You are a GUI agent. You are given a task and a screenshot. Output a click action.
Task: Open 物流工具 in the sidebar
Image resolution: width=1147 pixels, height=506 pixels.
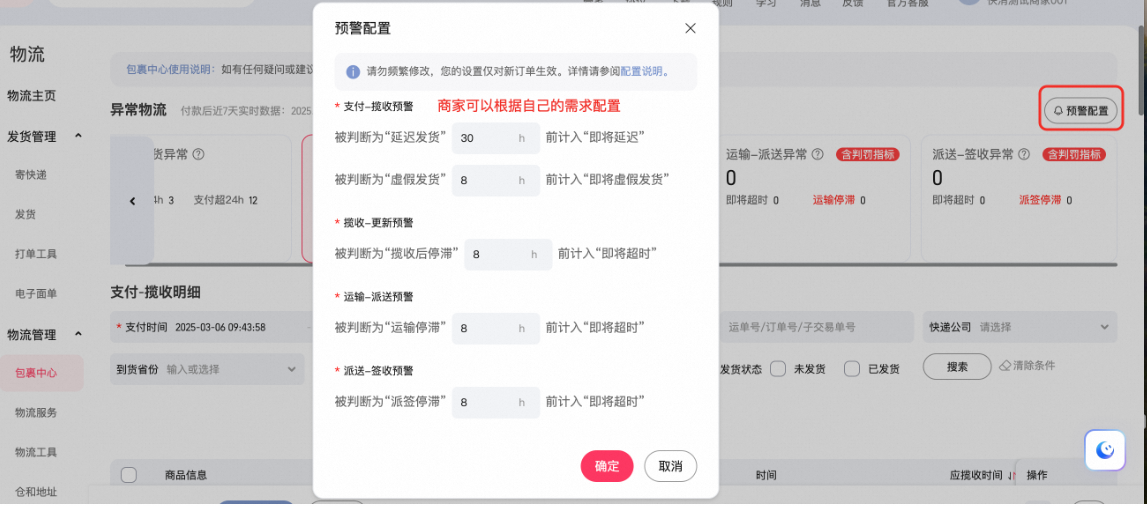[36, 452]
